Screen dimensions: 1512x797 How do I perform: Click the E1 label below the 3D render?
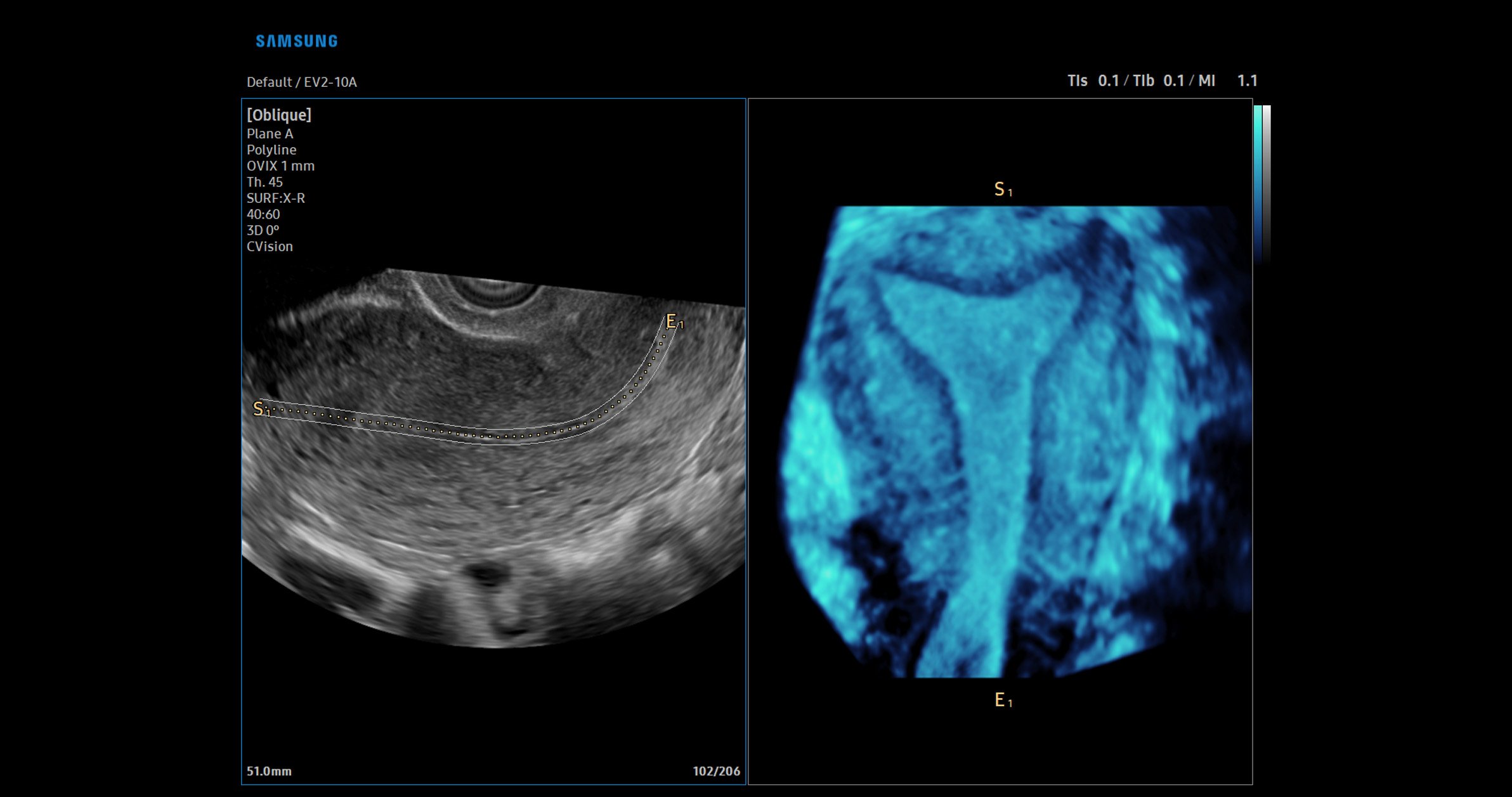click(x=1003, y=700)
